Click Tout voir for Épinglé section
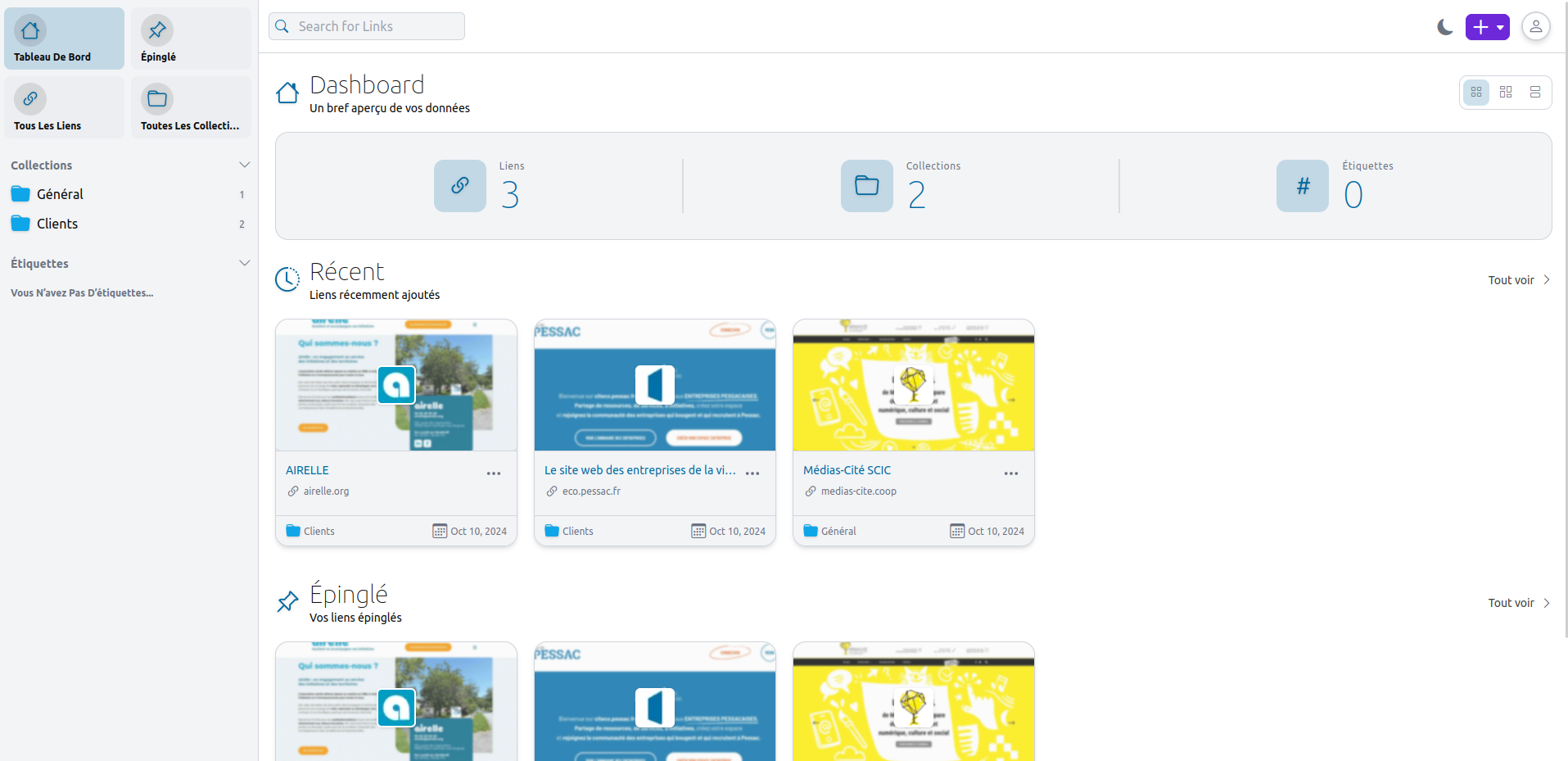 [x=1519, y=603]
